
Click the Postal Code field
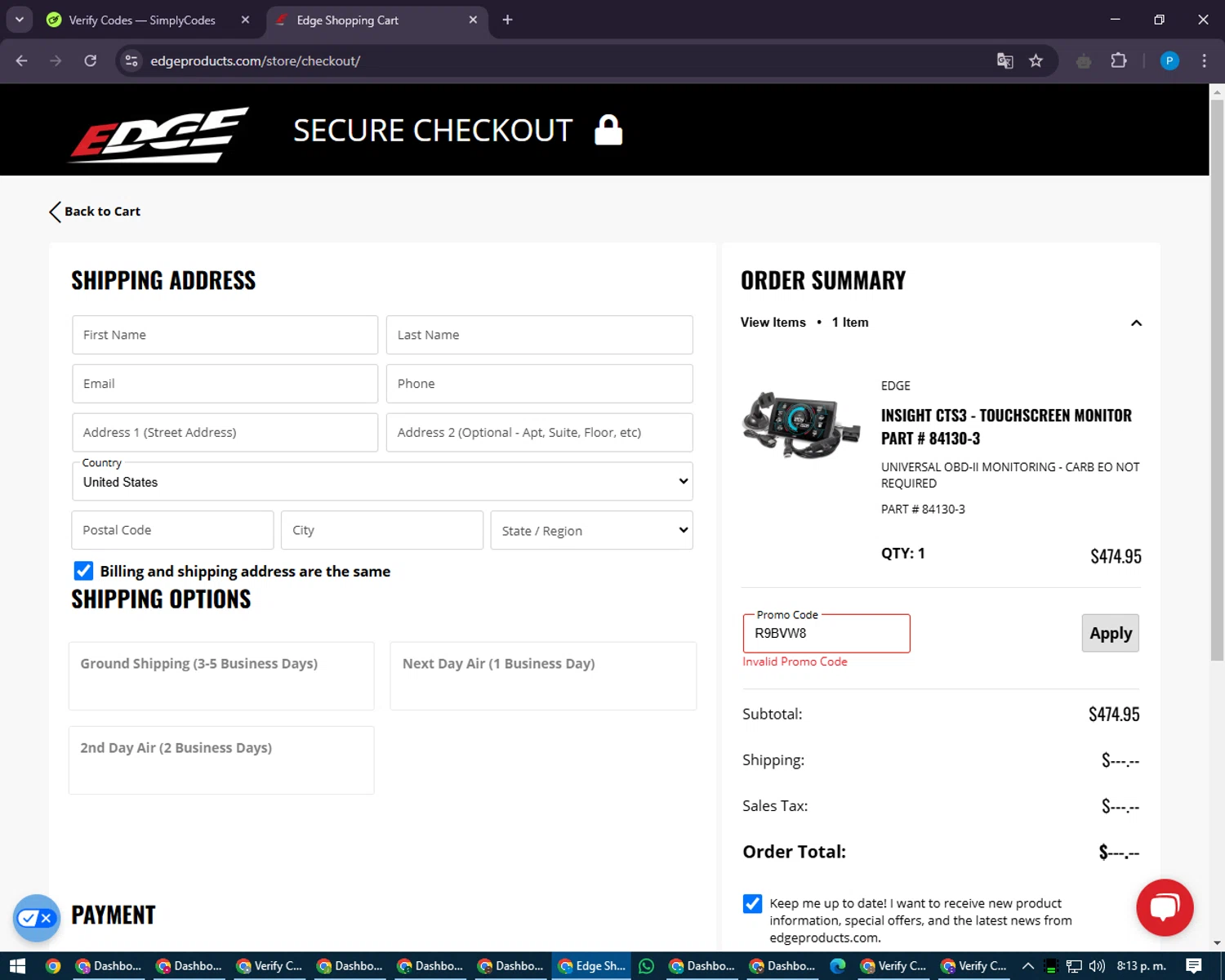[172, 530]
